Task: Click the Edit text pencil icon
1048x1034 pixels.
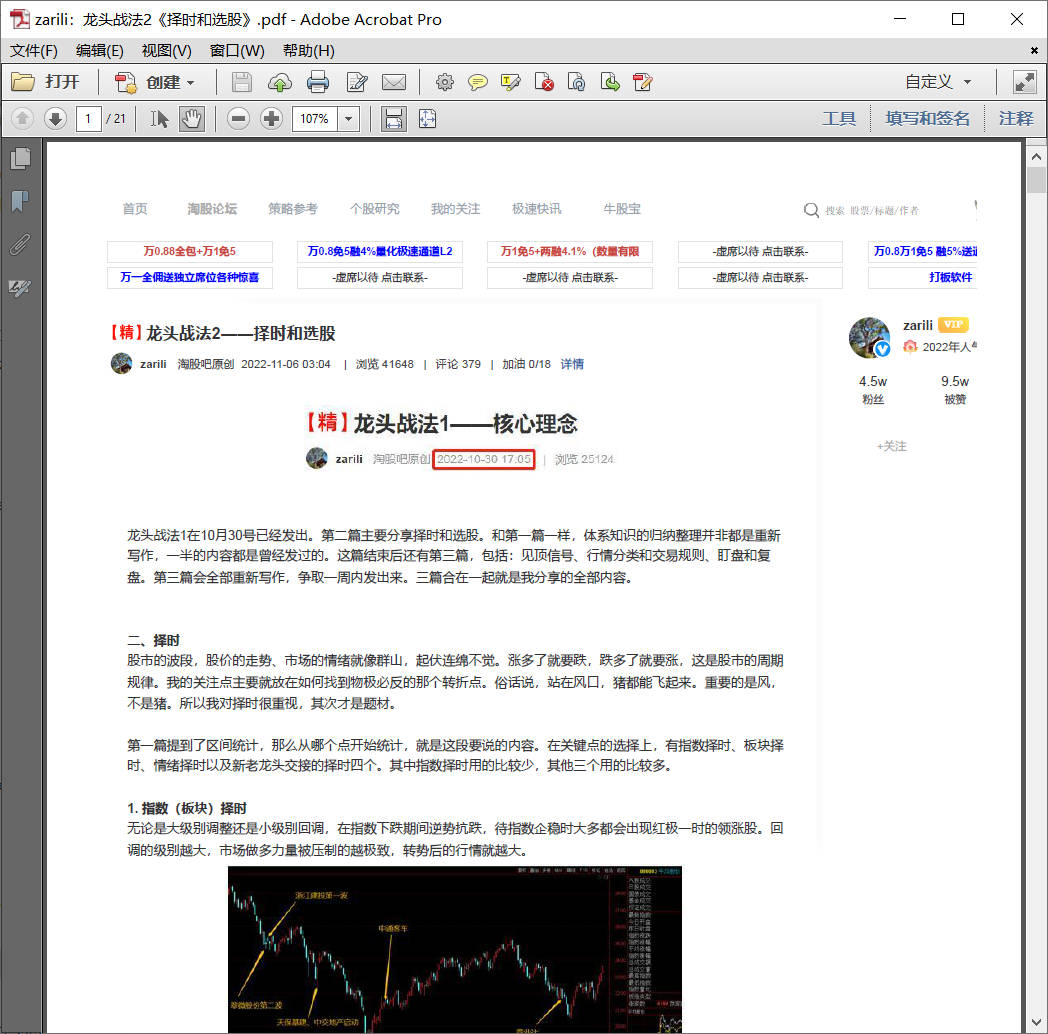Action: click(357, 82)
